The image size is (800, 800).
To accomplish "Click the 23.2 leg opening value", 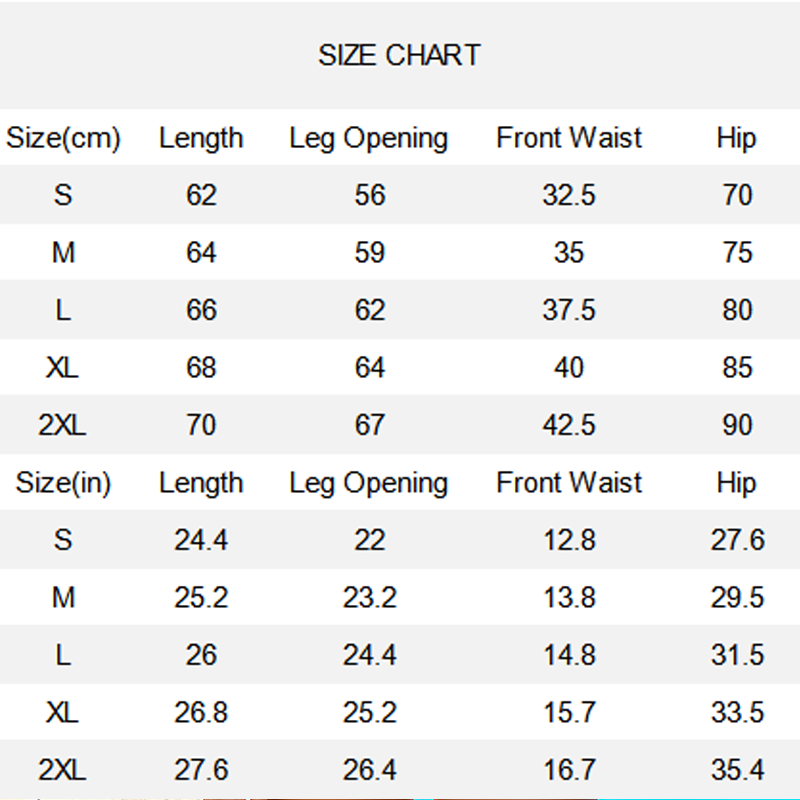I will tap(369, 598).
